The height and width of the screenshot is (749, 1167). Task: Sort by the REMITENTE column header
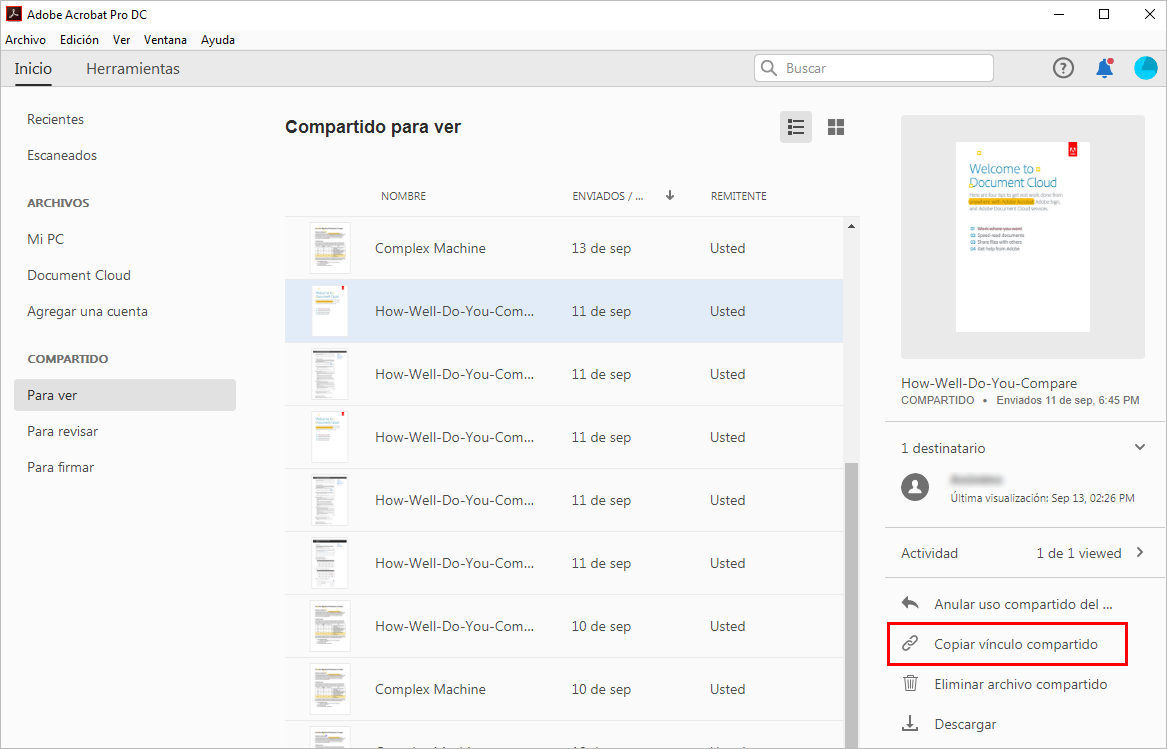click(x=738, y=196)
